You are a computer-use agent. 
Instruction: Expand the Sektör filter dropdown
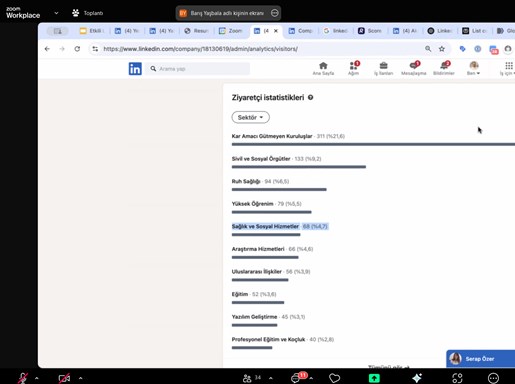[x=251, y=117]
